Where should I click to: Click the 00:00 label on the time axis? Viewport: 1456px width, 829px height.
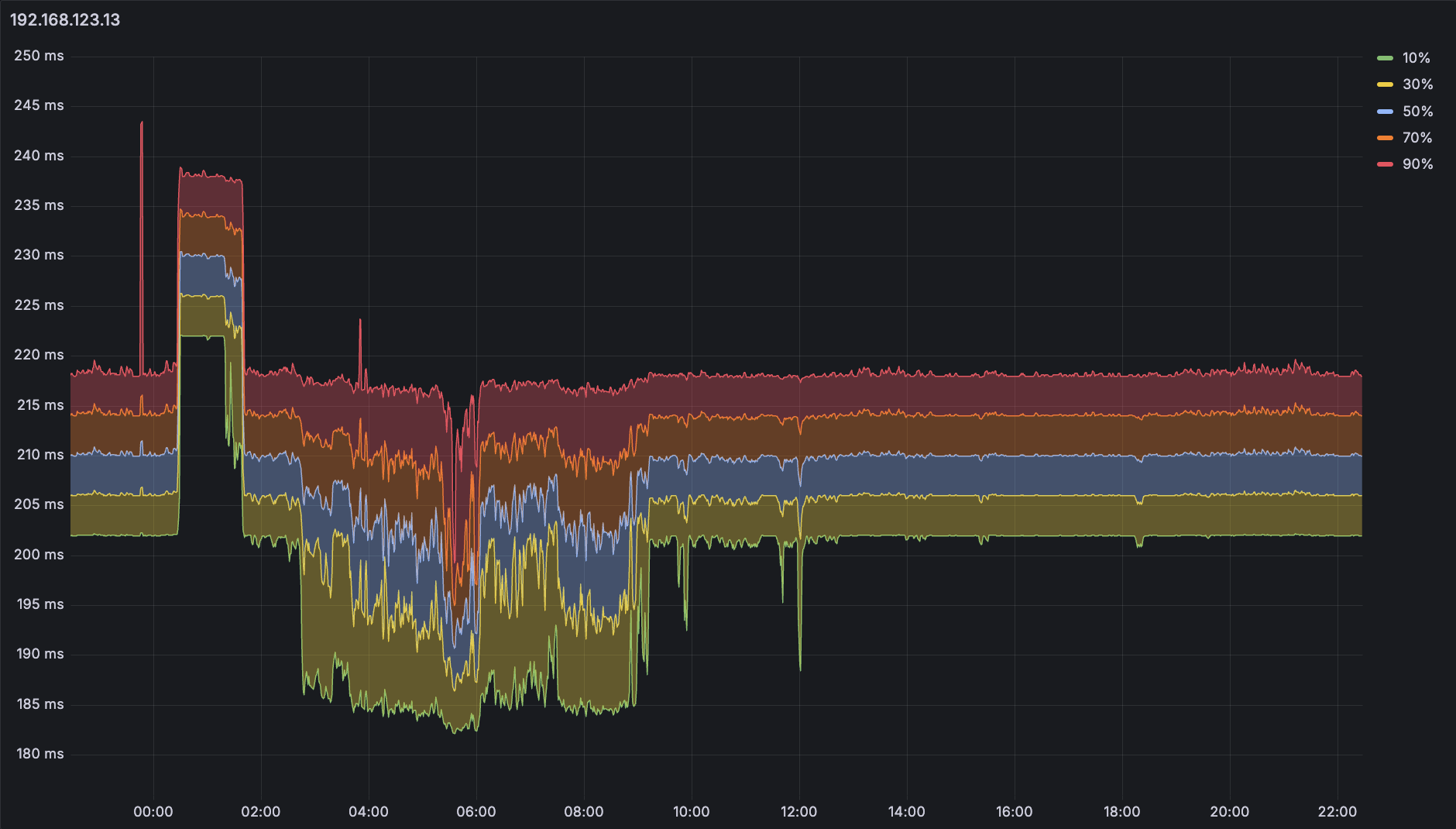click(153, 812)
